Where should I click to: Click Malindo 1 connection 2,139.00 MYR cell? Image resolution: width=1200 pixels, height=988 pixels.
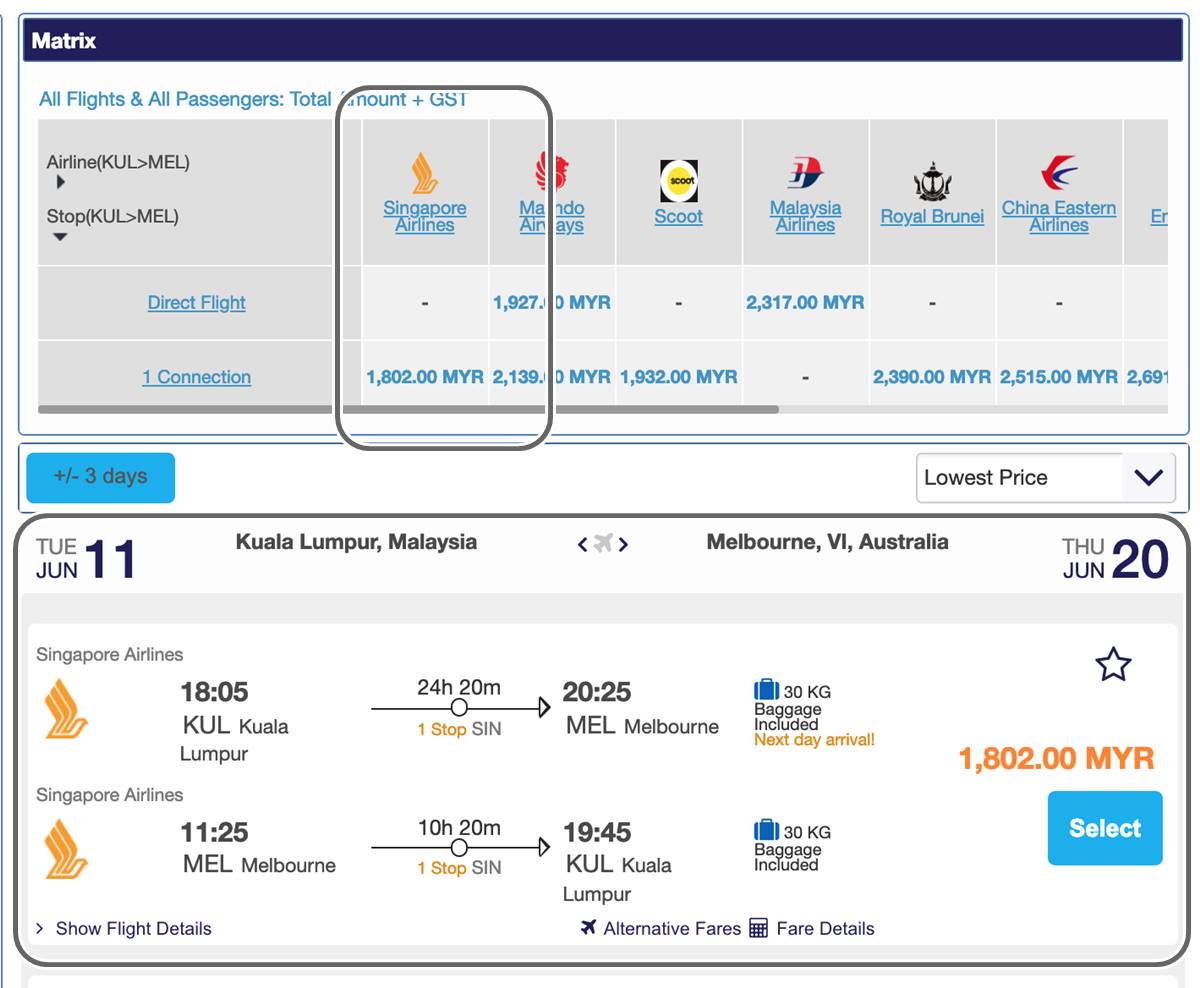click(552, 377)
